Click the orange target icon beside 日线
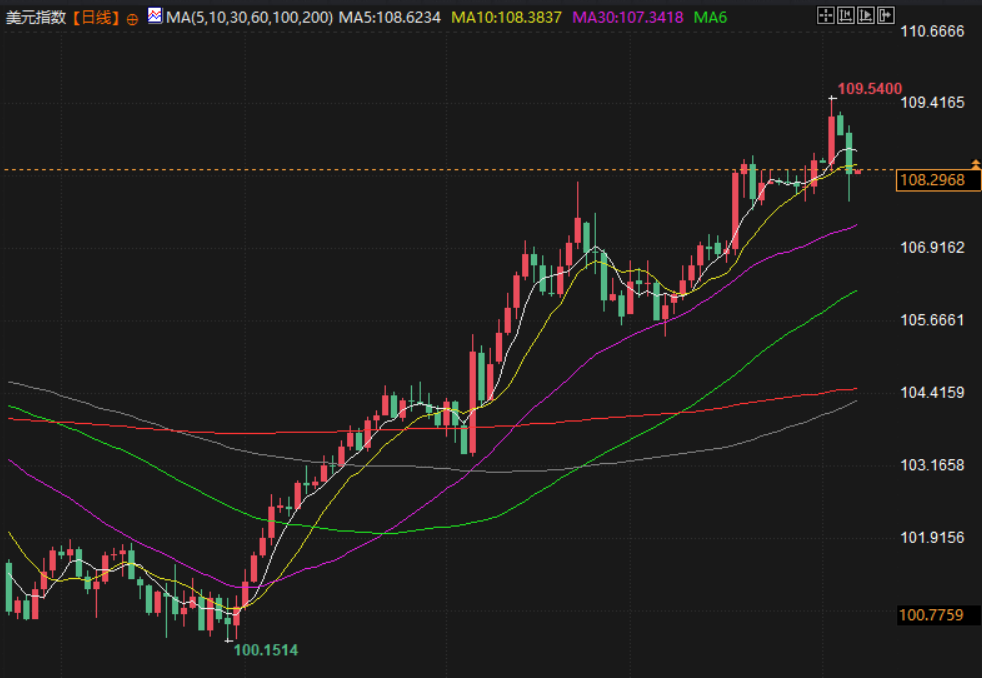This screenshot has height=678, width=982. click(133, 18)
